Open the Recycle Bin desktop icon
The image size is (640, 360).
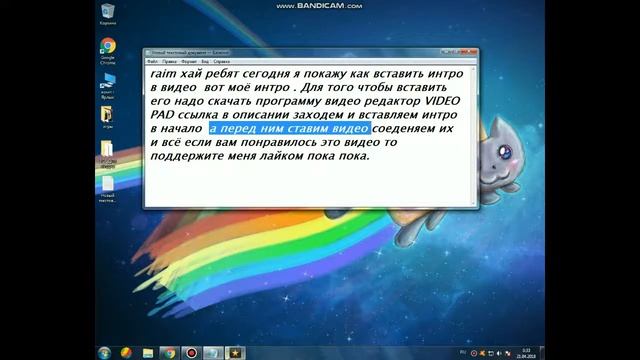pos(108,13)
